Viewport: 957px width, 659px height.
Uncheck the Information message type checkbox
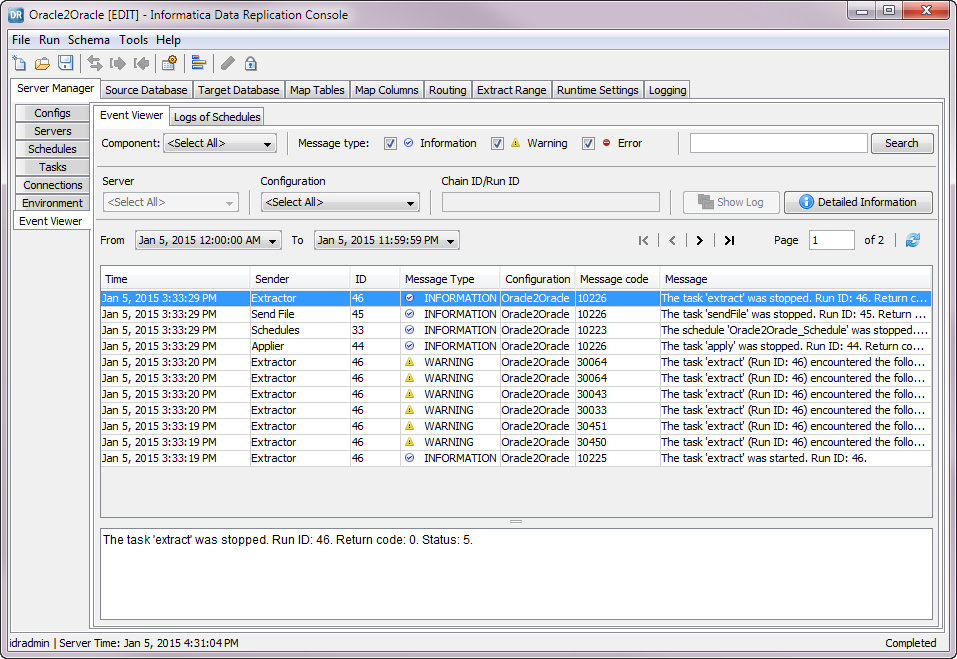[391, 143]
